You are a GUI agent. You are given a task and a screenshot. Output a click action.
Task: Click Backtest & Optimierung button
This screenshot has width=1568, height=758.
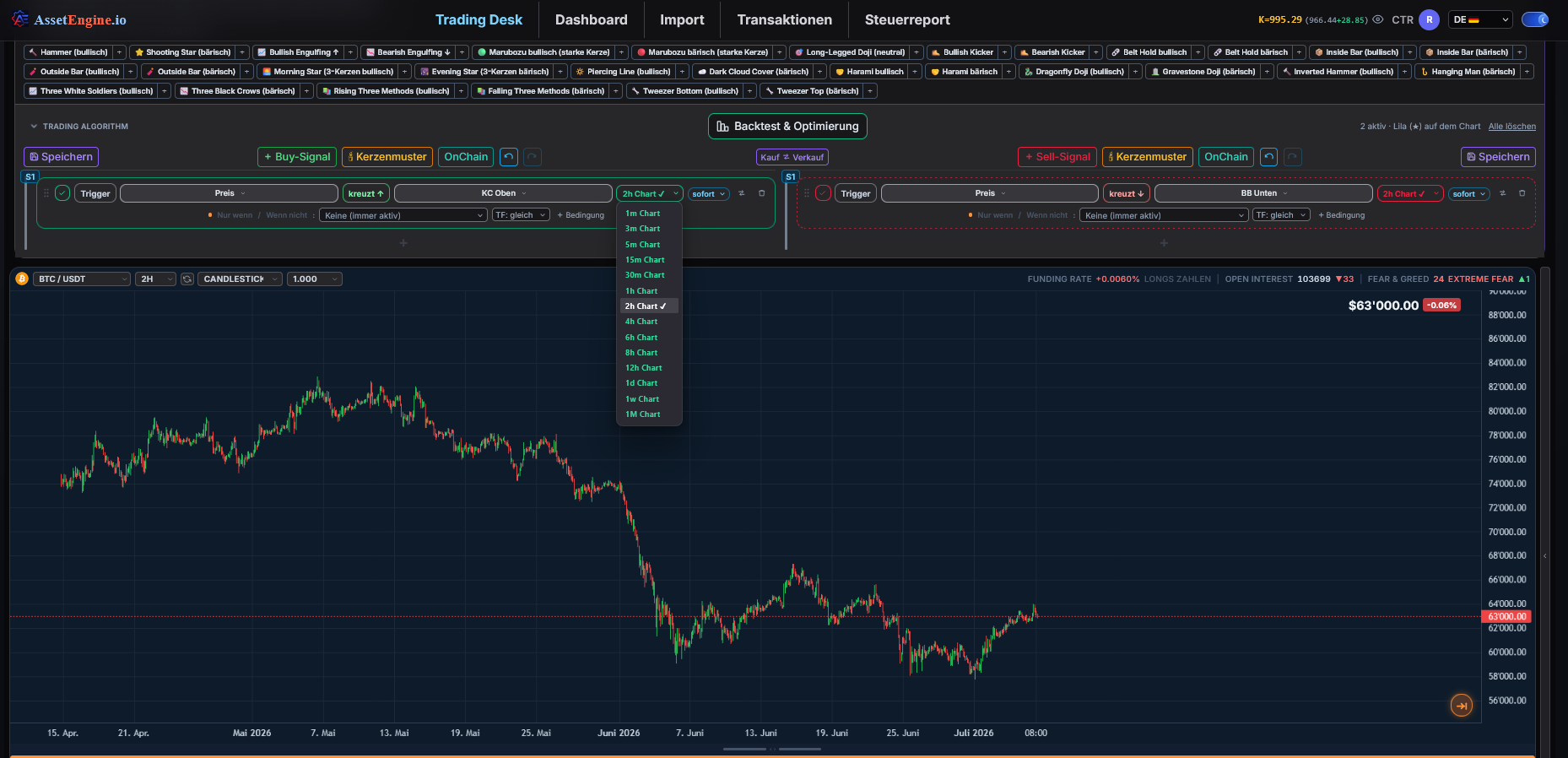click(787, 126)
